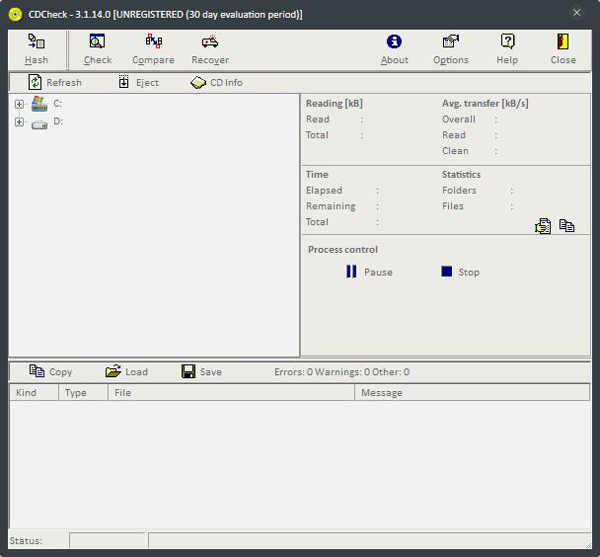Image resolution: width=600 pixels, height=557 pixels.
Task: Click the Files statistics label
Action: click(453, 206)
